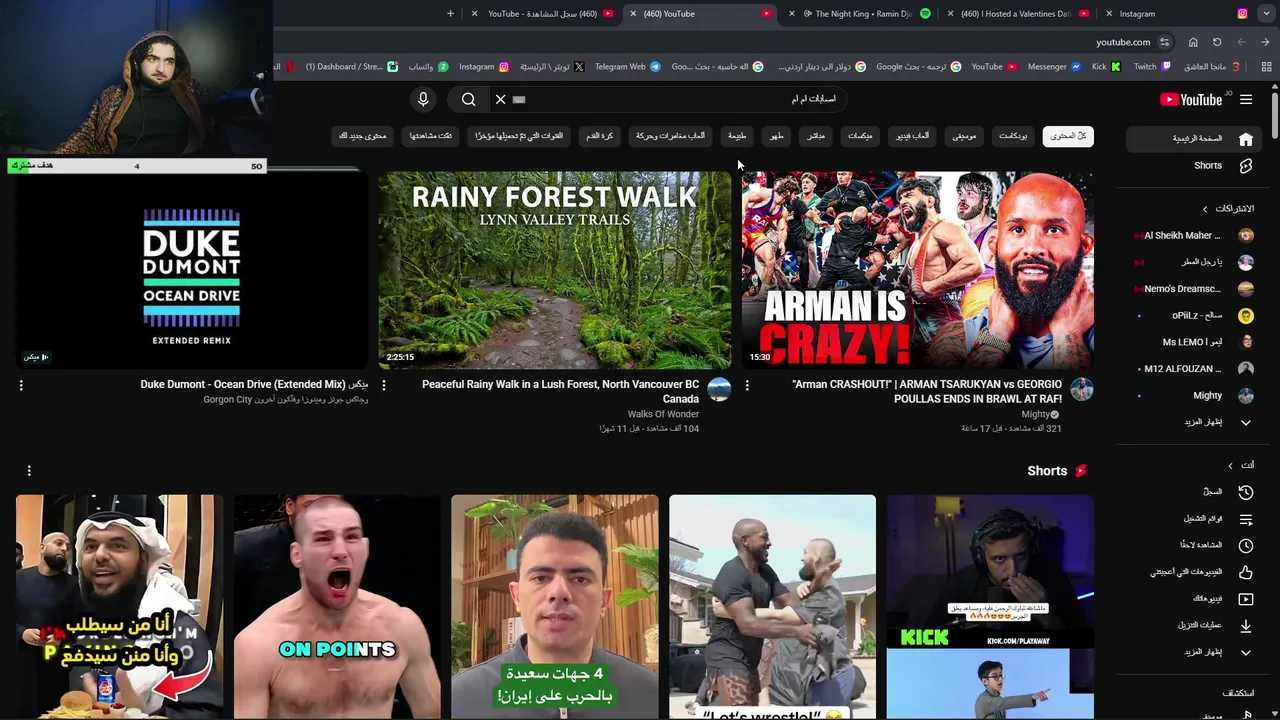
Task: Select the 'طبيعة' filter chip
Action: [737, 136]
